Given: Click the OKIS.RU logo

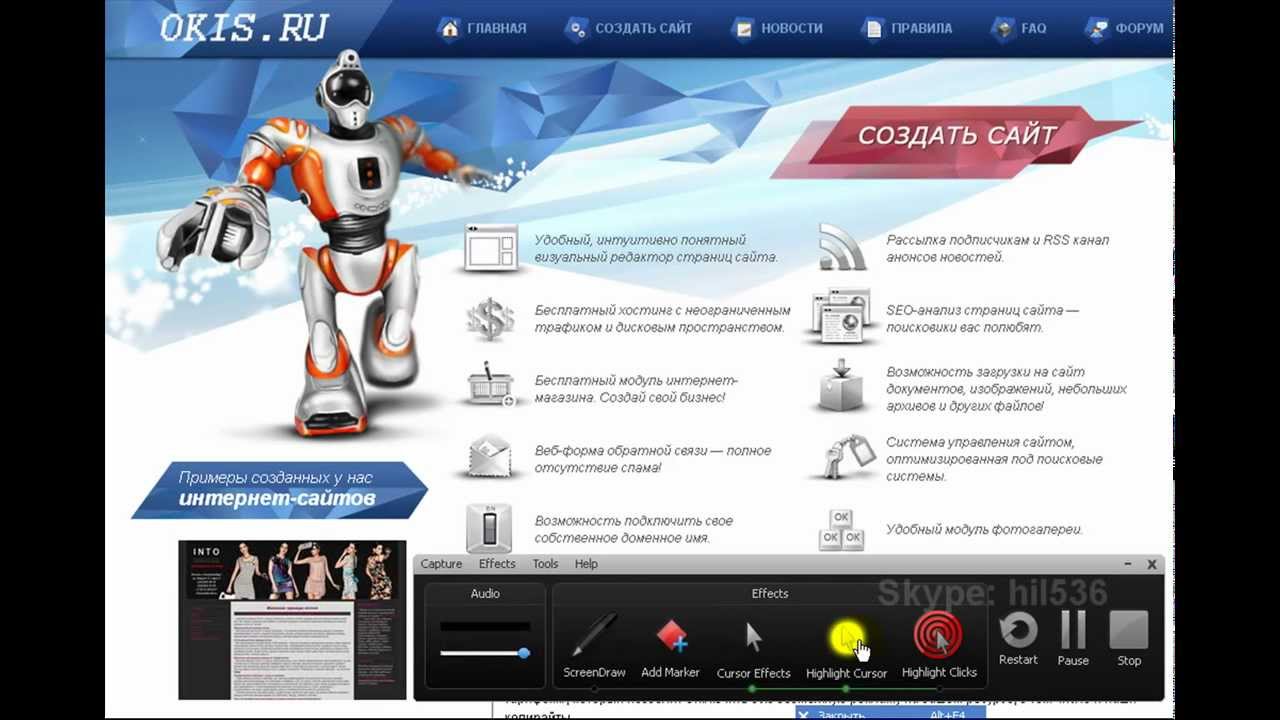Looking at the screenshot, I should 244,27.
